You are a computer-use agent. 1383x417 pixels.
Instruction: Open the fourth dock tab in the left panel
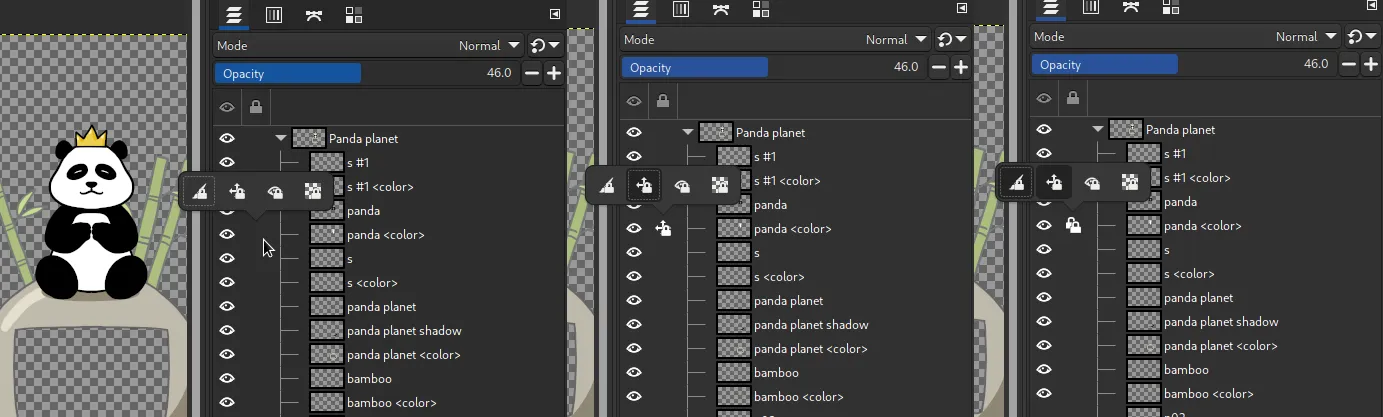tap(353, 14)
